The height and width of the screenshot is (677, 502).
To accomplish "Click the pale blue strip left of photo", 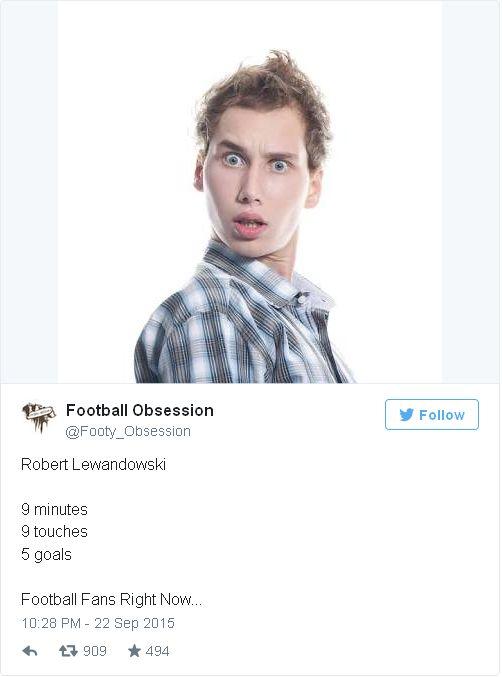I will pyautogui.click(x=29, y=192).
